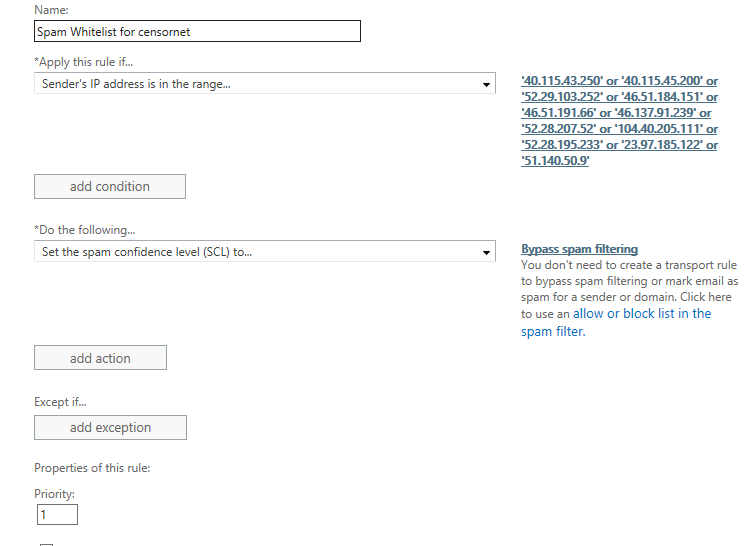This screenshot has height=546, width=750.
Task: Select the '52.28.207.52' IP address link
Action: tap(558, 129)
